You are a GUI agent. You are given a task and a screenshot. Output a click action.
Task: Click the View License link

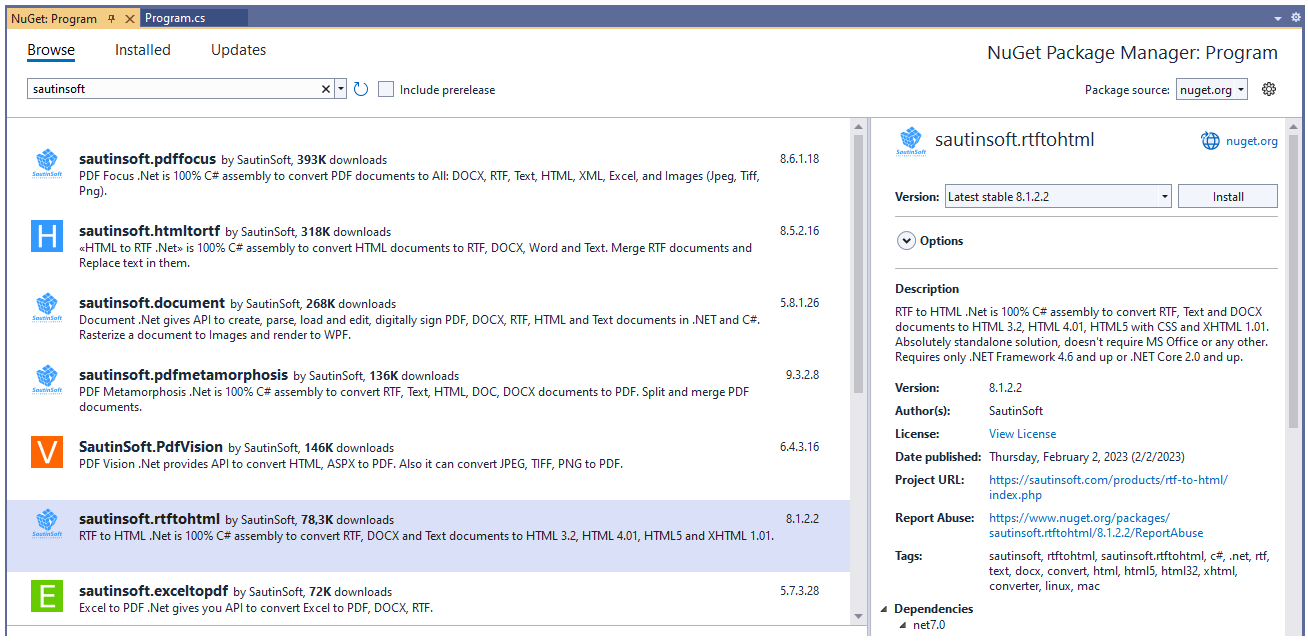coord(1022,433)
